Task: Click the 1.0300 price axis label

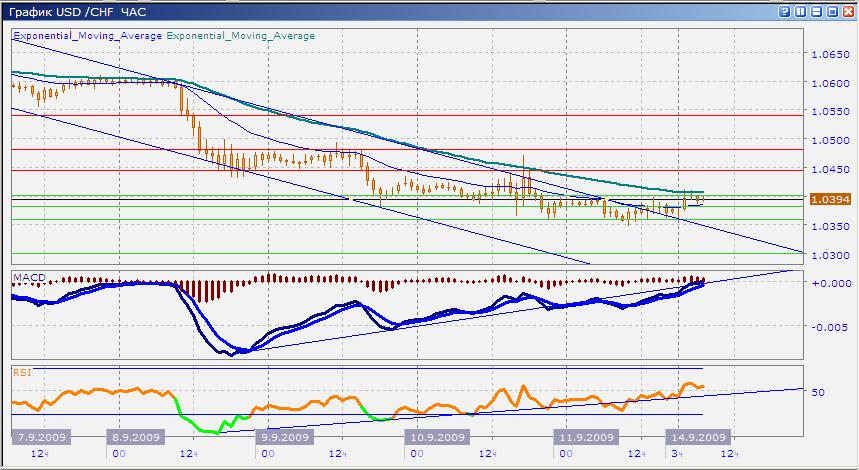Action: (828, 256)
